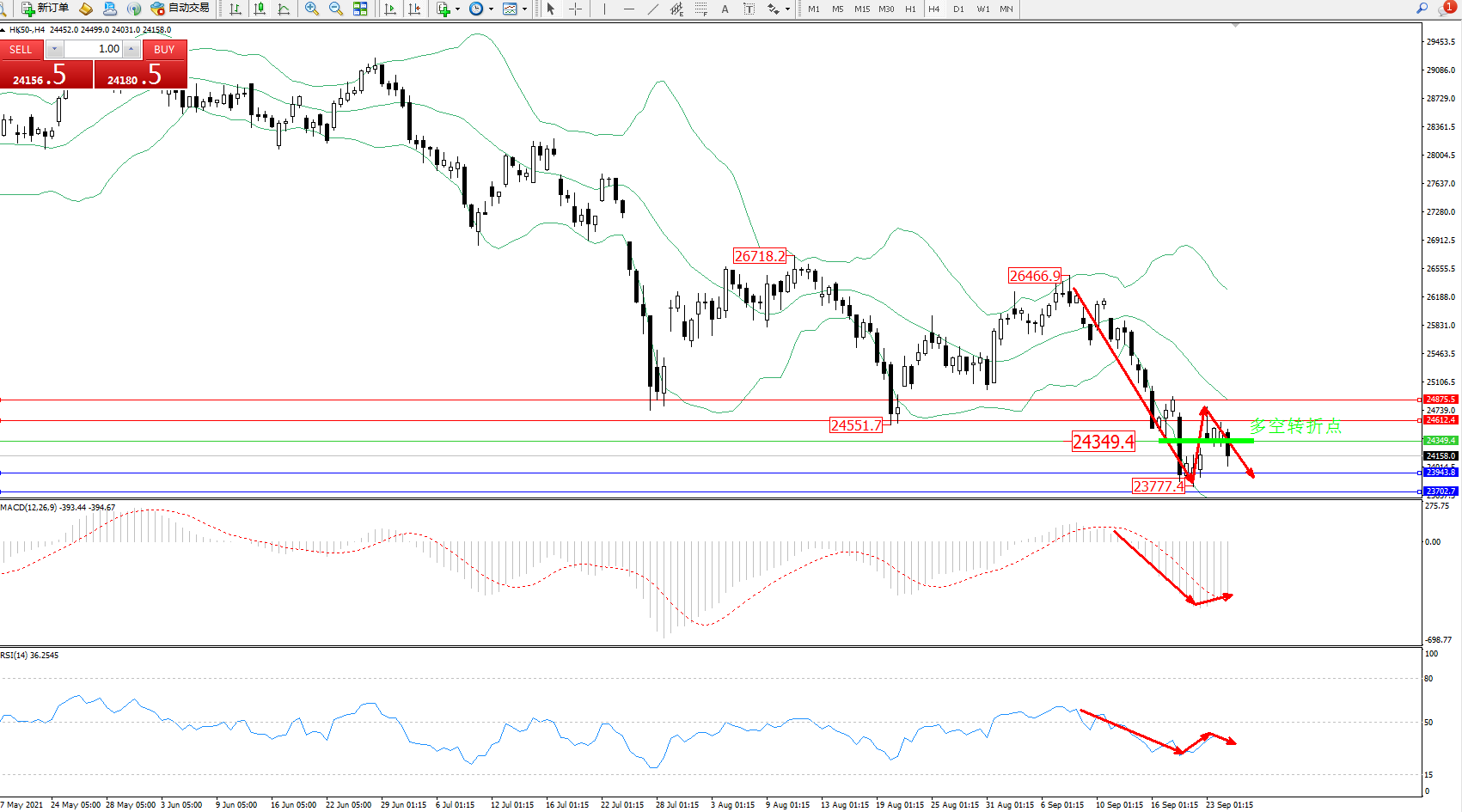The width and height of the screenshot is (1462, 812).
Task: Select the crosshair tool
Action: [576, 9]
